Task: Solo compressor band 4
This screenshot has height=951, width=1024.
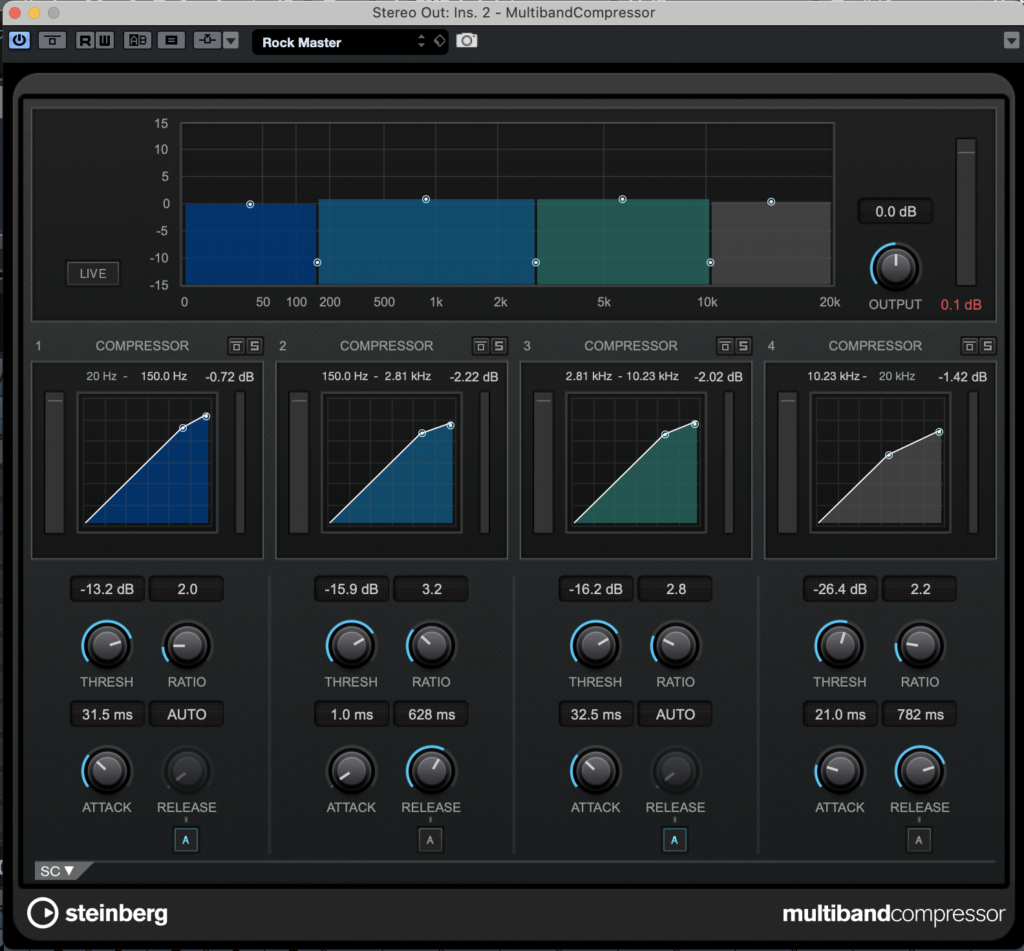Action: coord(987,346)
